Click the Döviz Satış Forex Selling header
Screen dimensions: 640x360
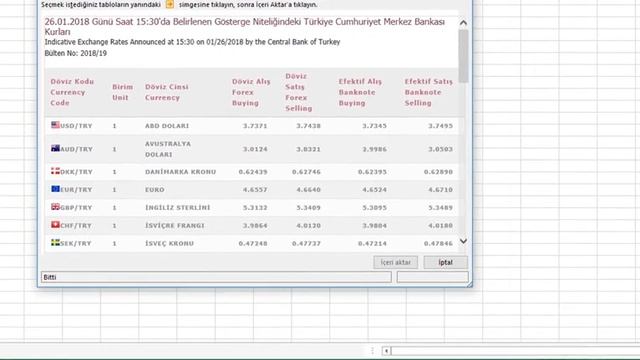[x=299, y=92]
